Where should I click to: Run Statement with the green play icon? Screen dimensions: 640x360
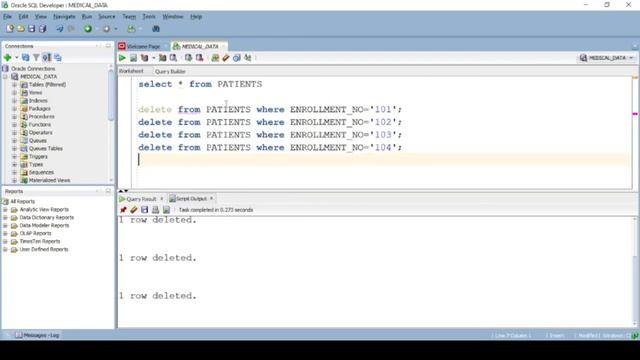[122, 58]
